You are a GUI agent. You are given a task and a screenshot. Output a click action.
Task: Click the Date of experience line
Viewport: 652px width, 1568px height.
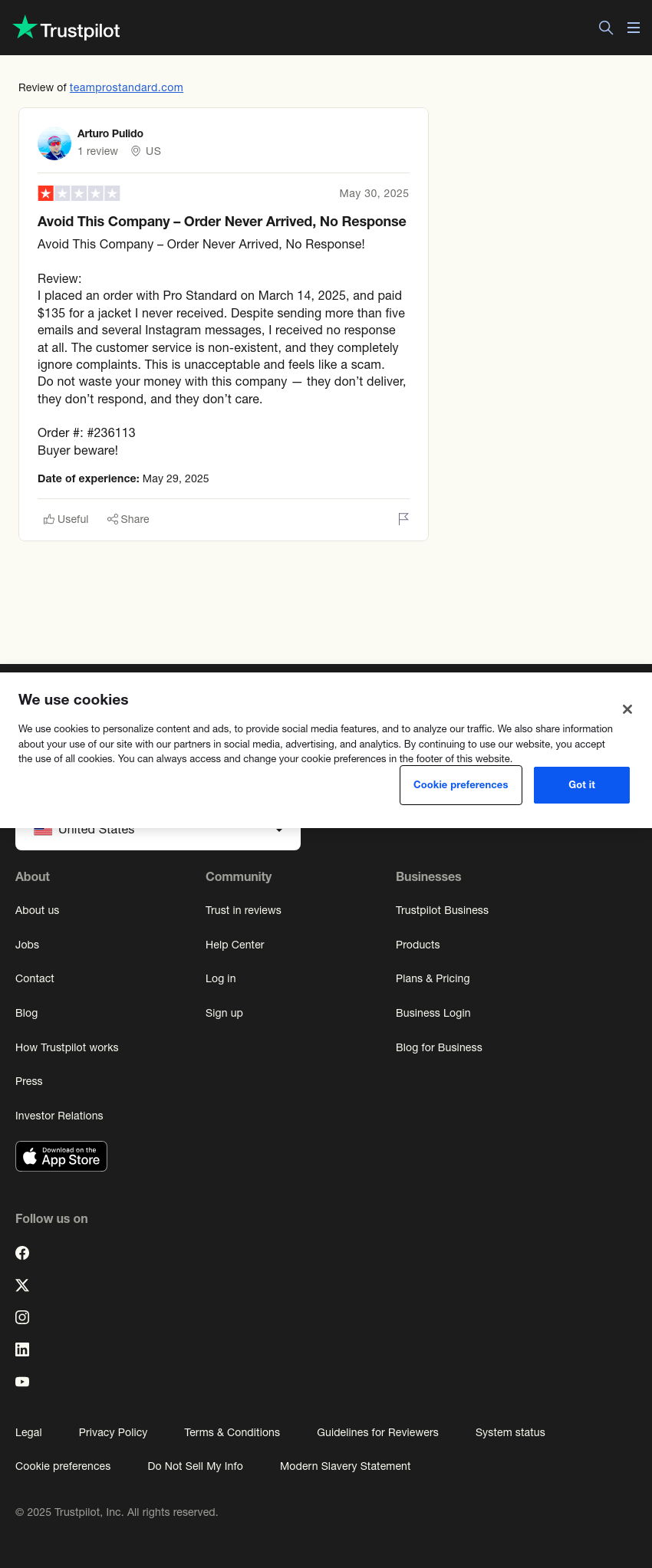click(123, 478)
